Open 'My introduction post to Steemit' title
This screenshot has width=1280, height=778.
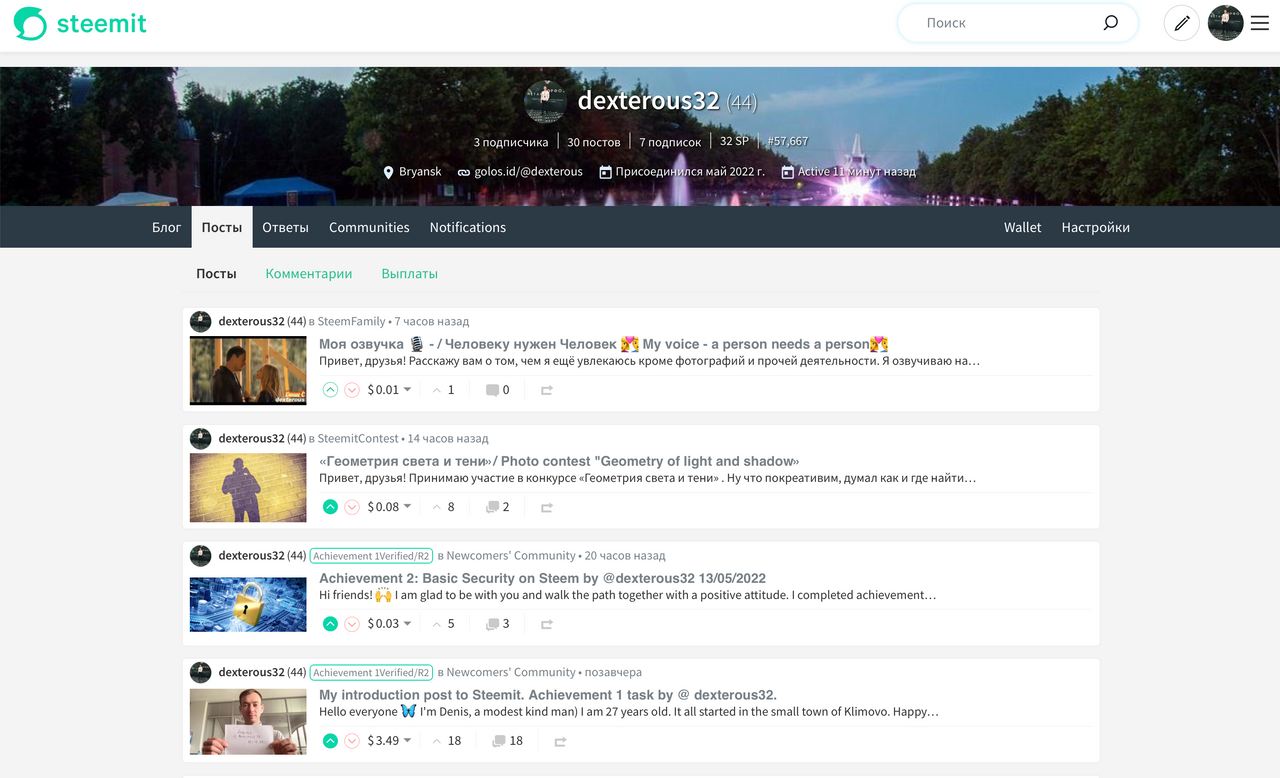tap(548, 695)
